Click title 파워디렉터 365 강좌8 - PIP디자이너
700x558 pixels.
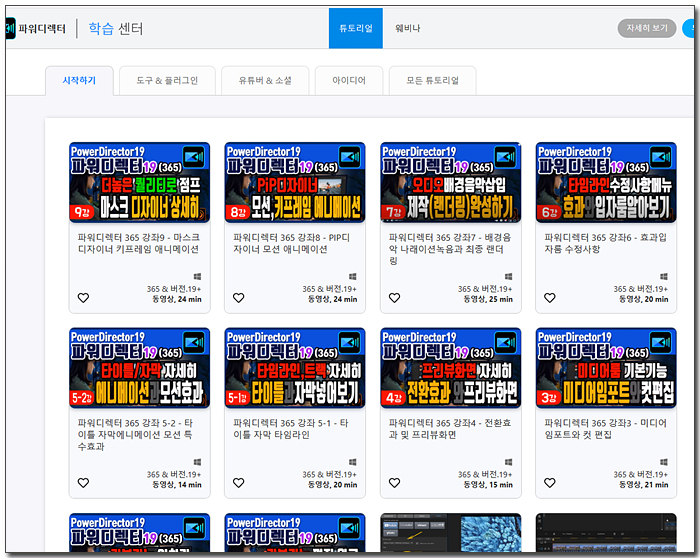292,243
